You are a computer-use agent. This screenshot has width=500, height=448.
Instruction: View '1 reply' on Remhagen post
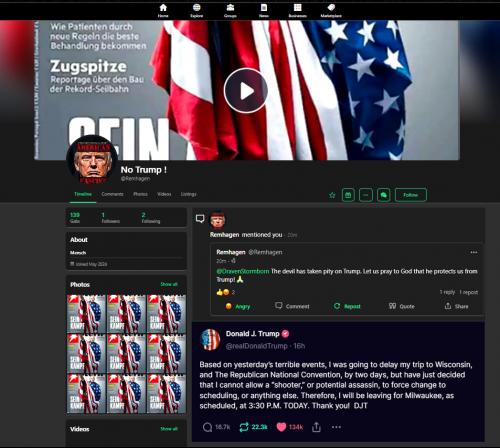click(447, 292)
